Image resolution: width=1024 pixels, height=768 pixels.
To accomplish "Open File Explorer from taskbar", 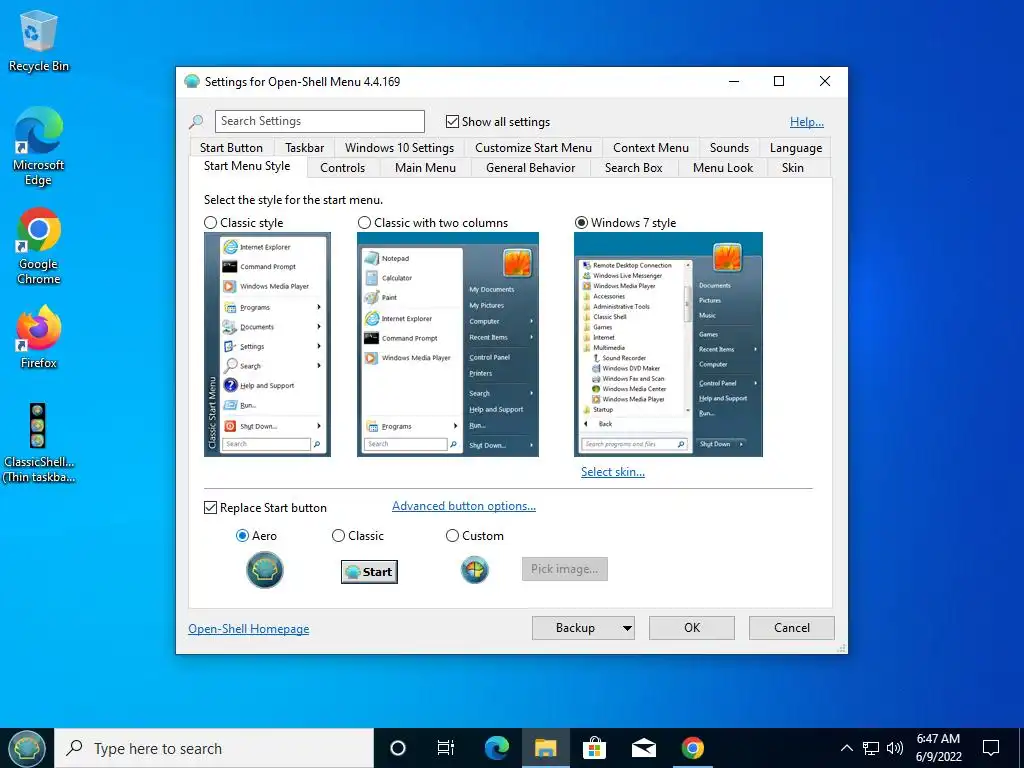I will tap(545, 748).
